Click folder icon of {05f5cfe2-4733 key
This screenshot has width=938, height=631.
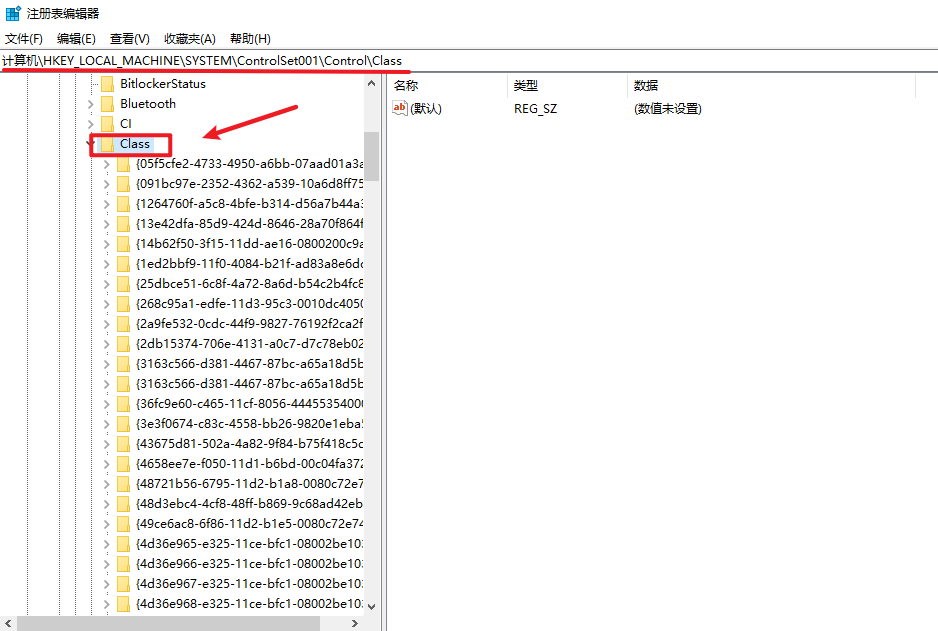123,164
